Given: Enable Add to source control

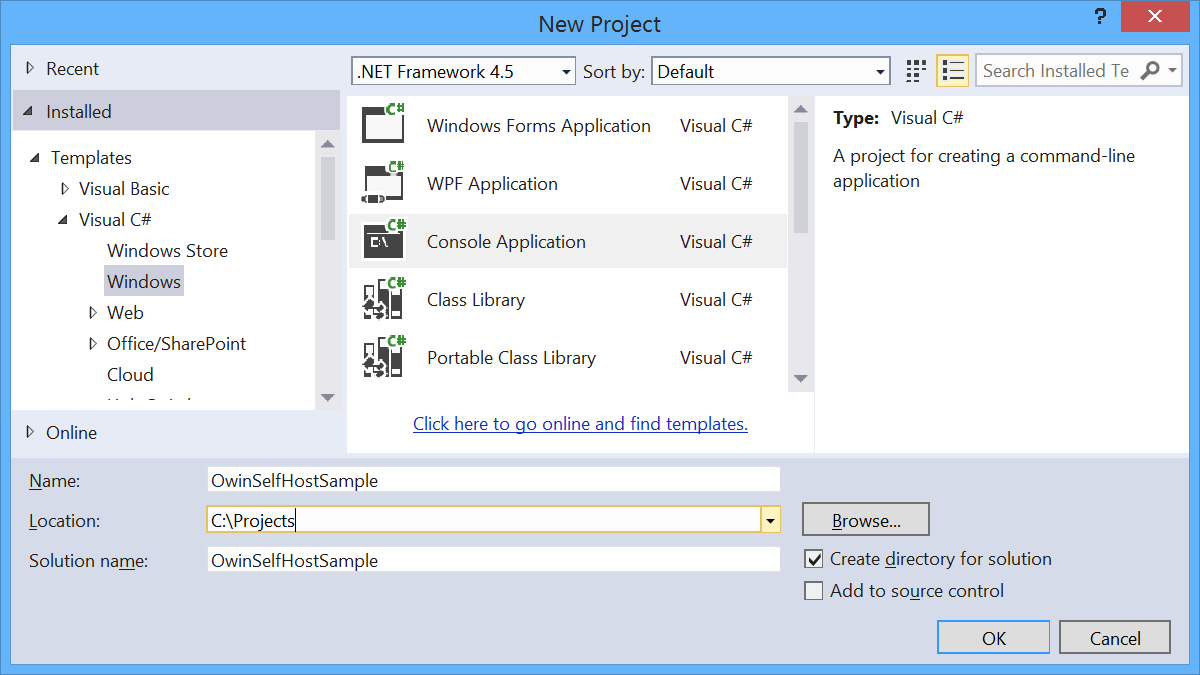Looking at the screenshot, I should [x=814, y=591].
